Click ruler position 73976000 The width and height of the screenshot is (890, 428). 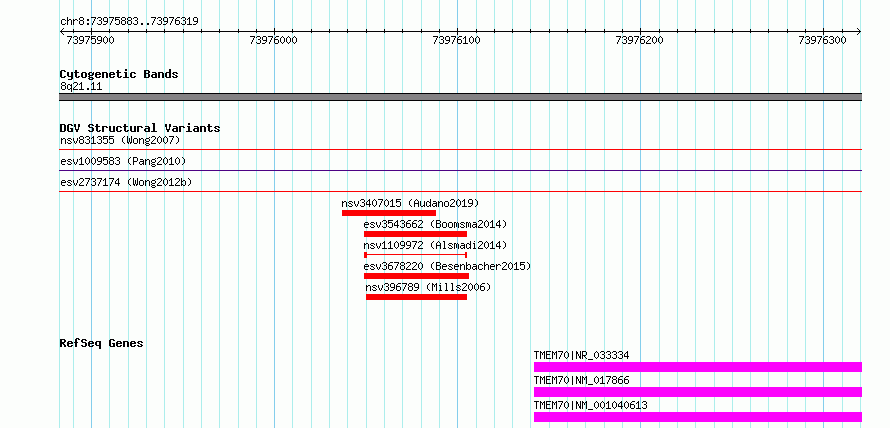274,40
